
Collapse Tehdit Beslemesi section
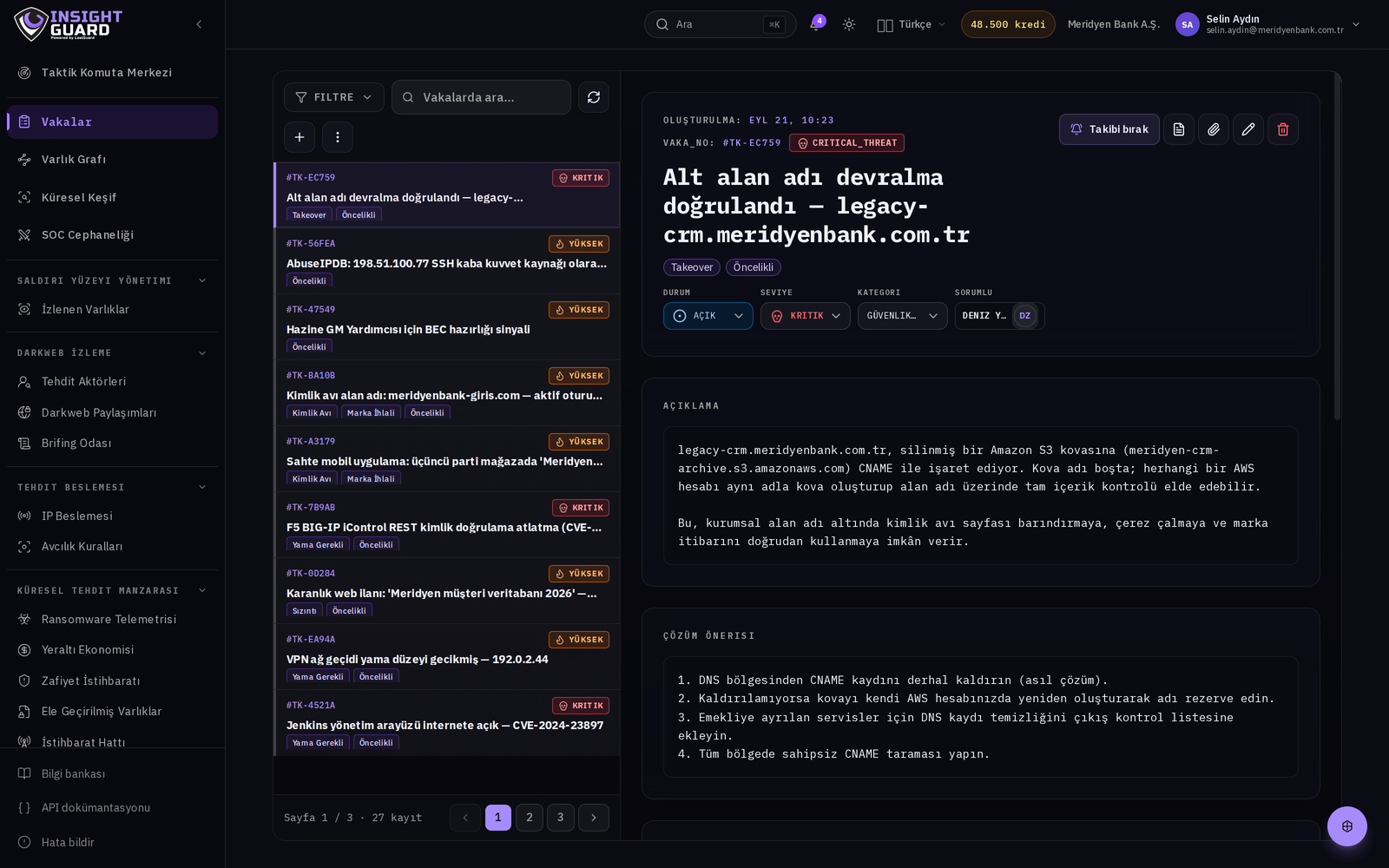112,487
